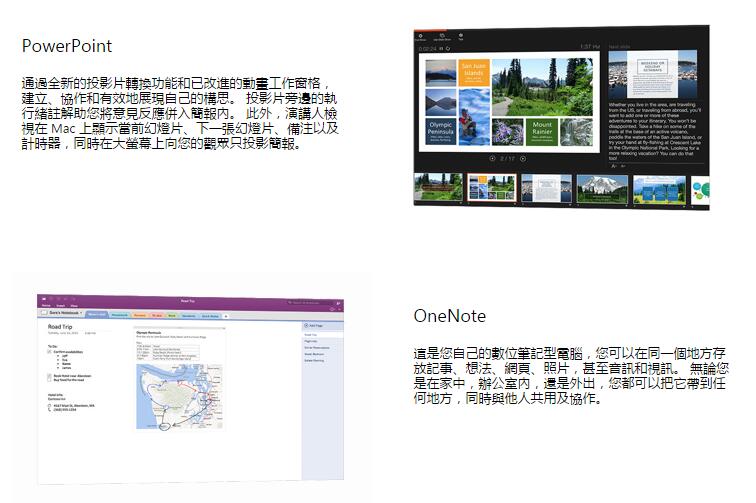Viewport: 756px width, 503px height.
Task: Open the Home tab in OneNote
Action: [46, 305]
